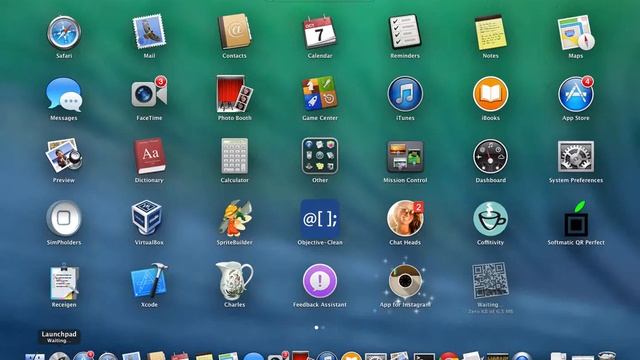640x360 pixels.
Task: Open VirtualBox
Action: point(147,218)
